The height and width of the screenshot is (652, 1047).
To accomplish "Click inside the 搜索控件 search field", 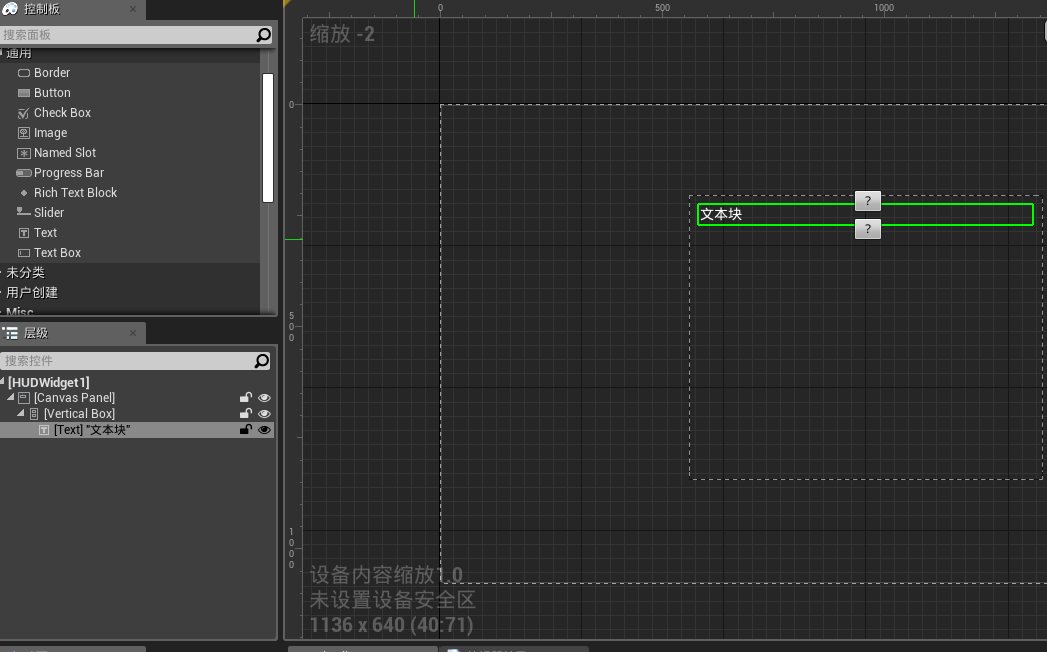I will pos(120,360).
